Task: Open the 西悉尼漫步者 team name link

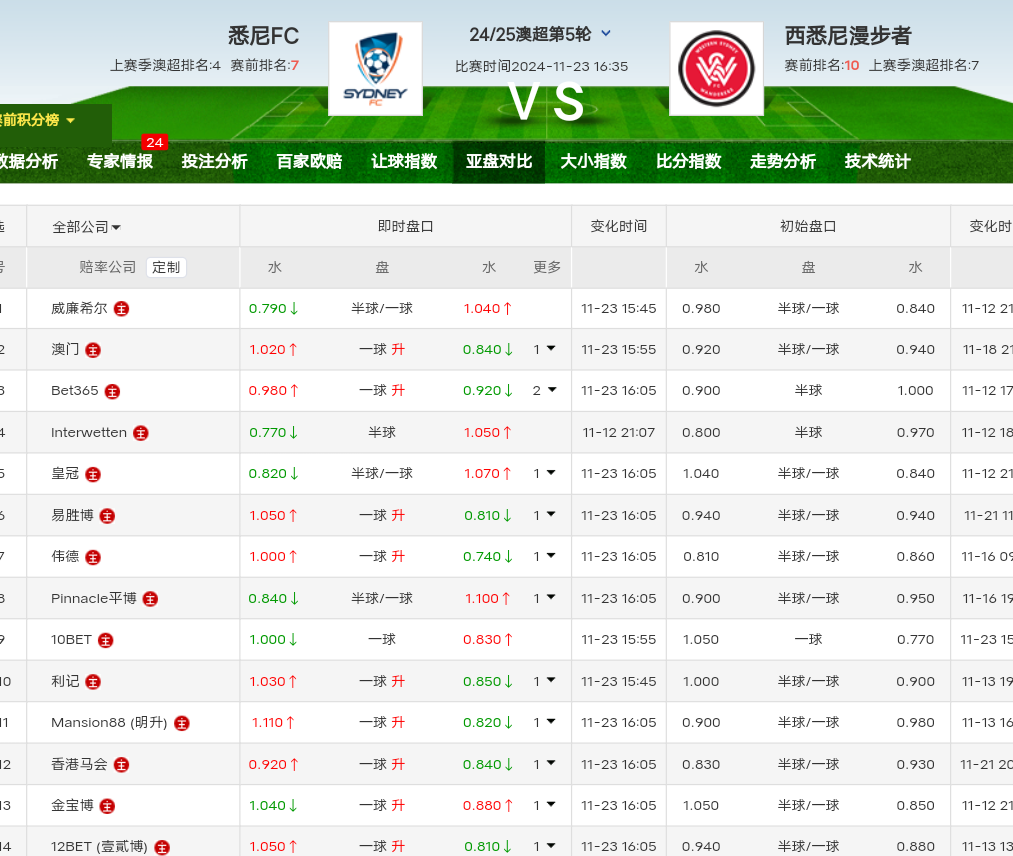Action: 848,36
